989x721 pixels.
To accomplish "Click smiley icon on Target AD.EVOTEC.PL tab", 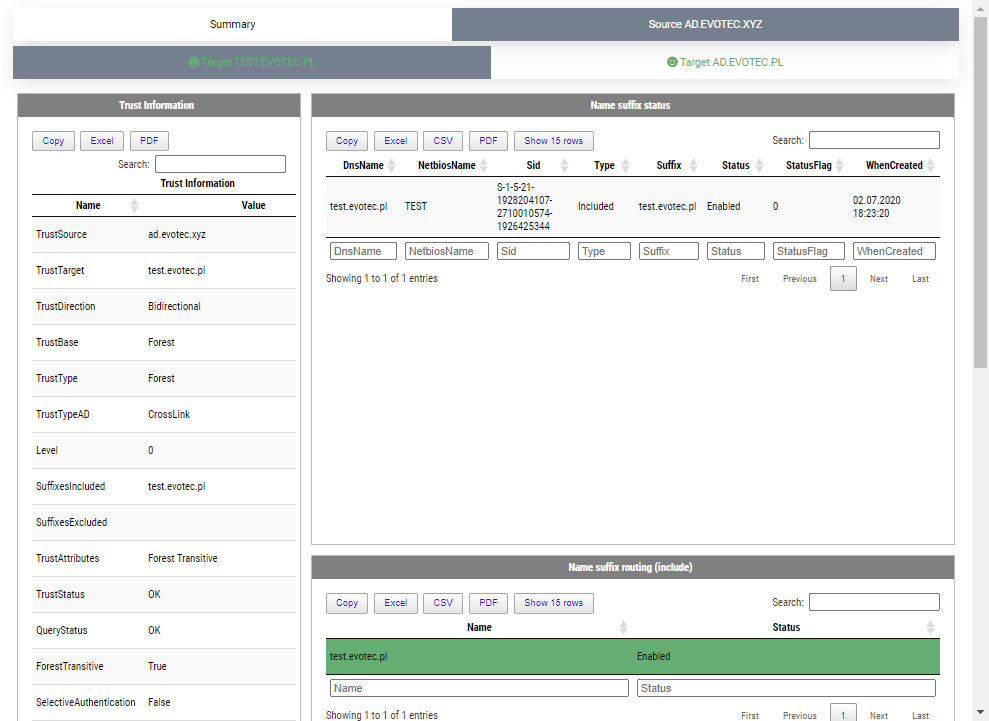I will tap(672, 62).
